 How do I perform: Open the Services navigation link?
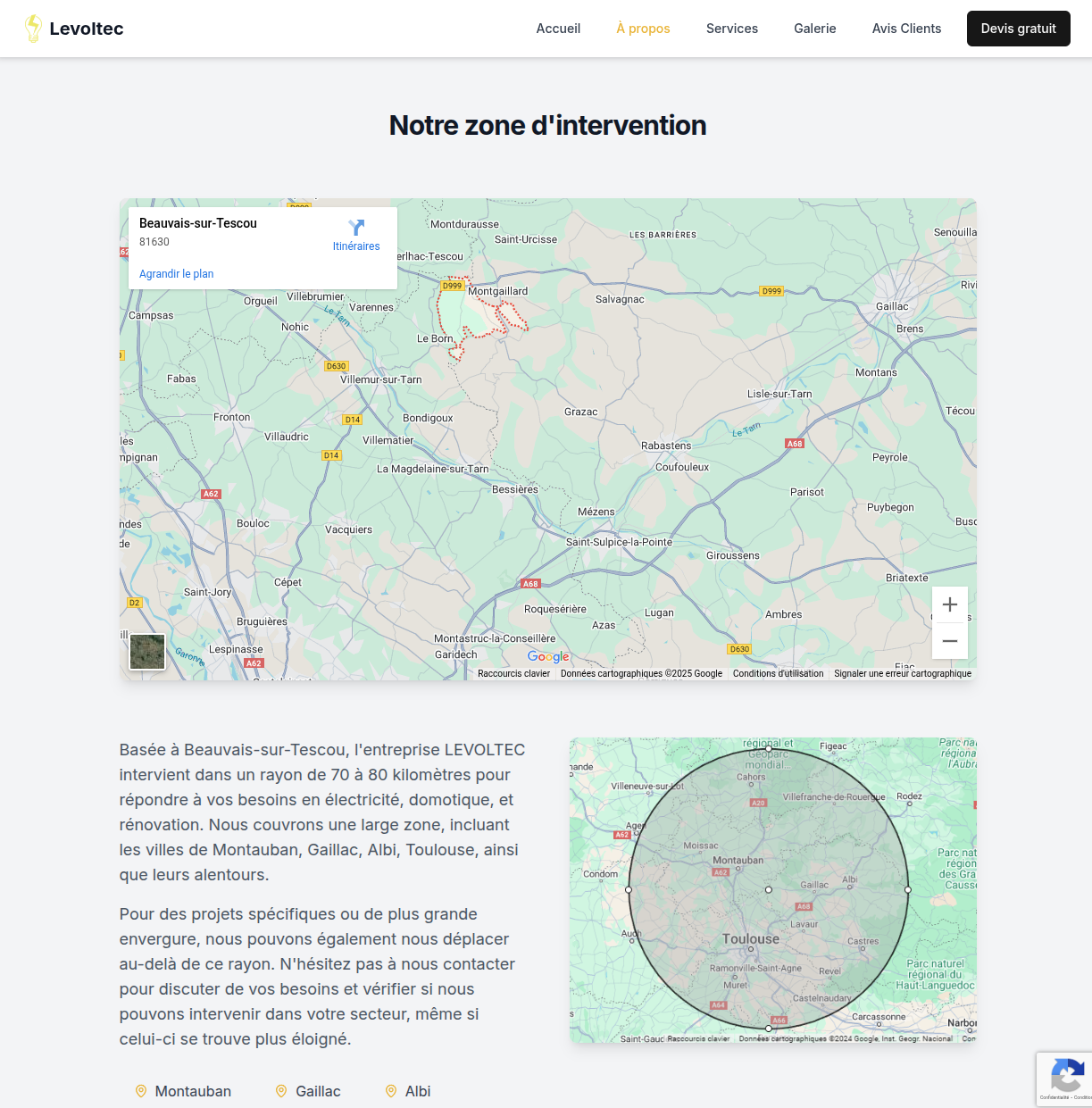click(731, 29)
